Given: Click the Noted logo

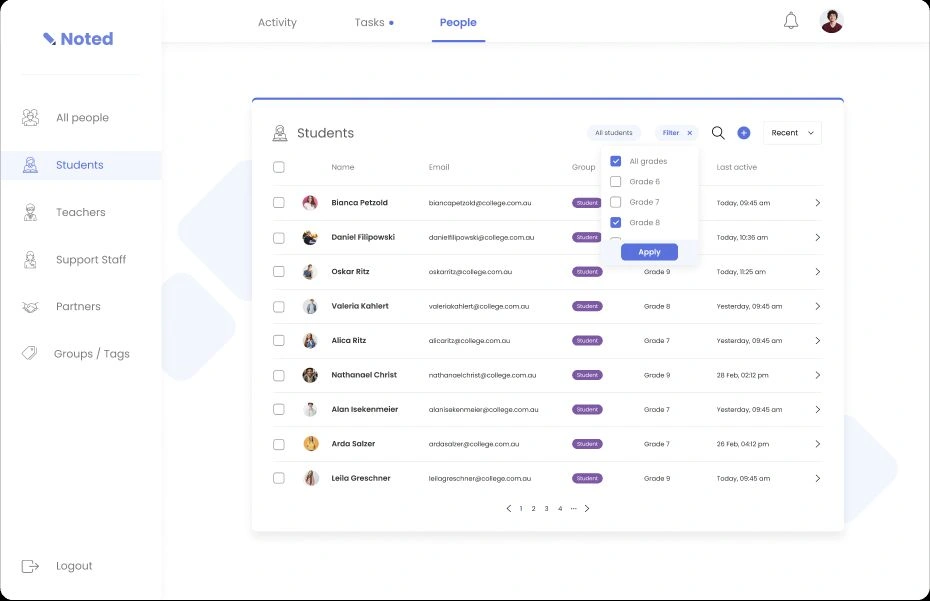Looking at the screenshot, I should (x=78, y=39).
